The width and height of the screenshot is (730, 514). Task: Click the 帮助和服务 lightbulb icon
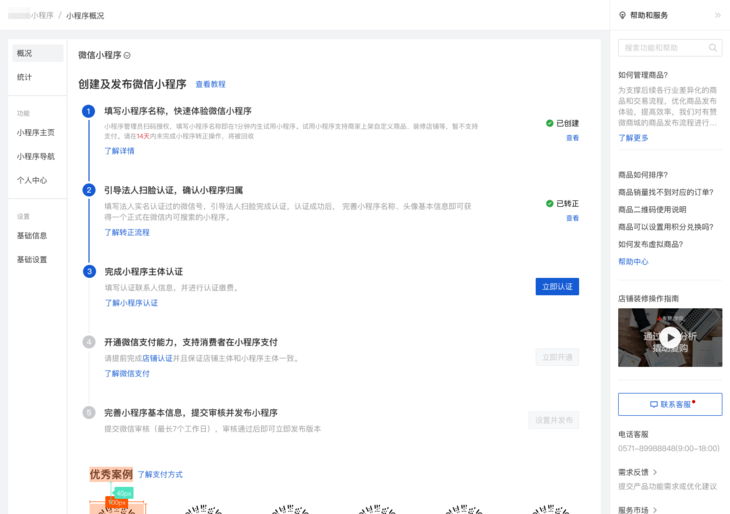coord(622,15)
